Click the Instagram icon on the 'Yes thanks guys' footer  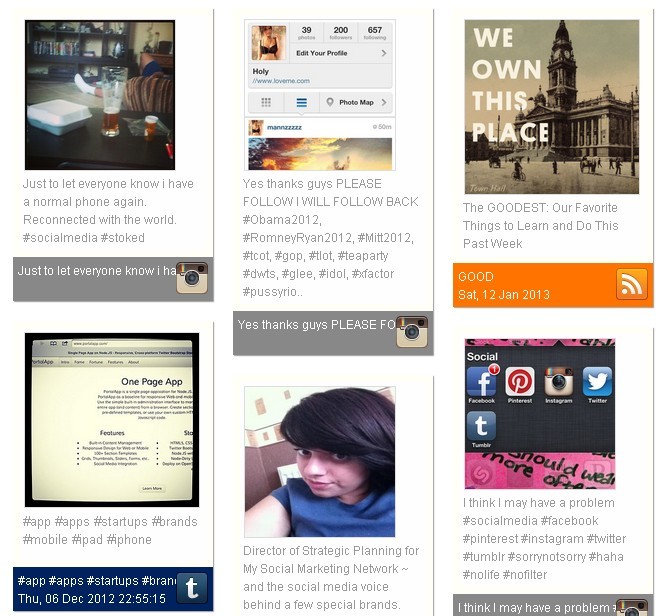[412, 331]
